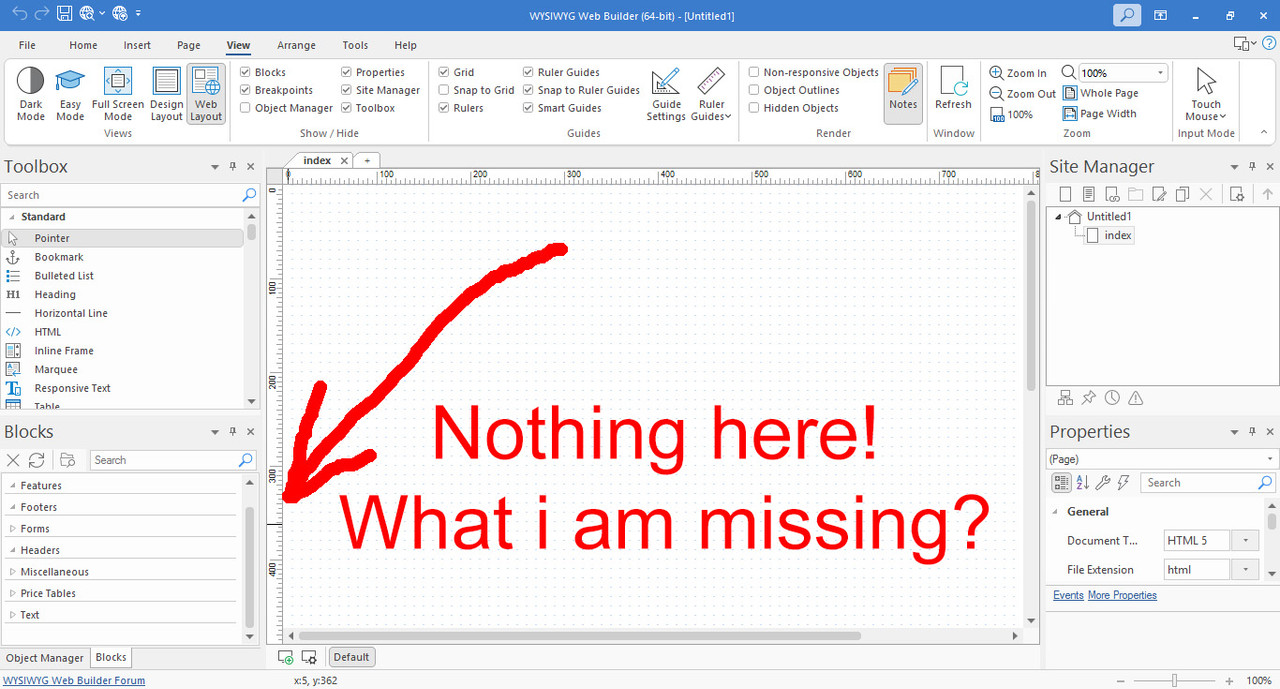Viewport: 1280px width, 689px height.
Task: Show events lightning icon in Properties
Action: (1124, 483)
